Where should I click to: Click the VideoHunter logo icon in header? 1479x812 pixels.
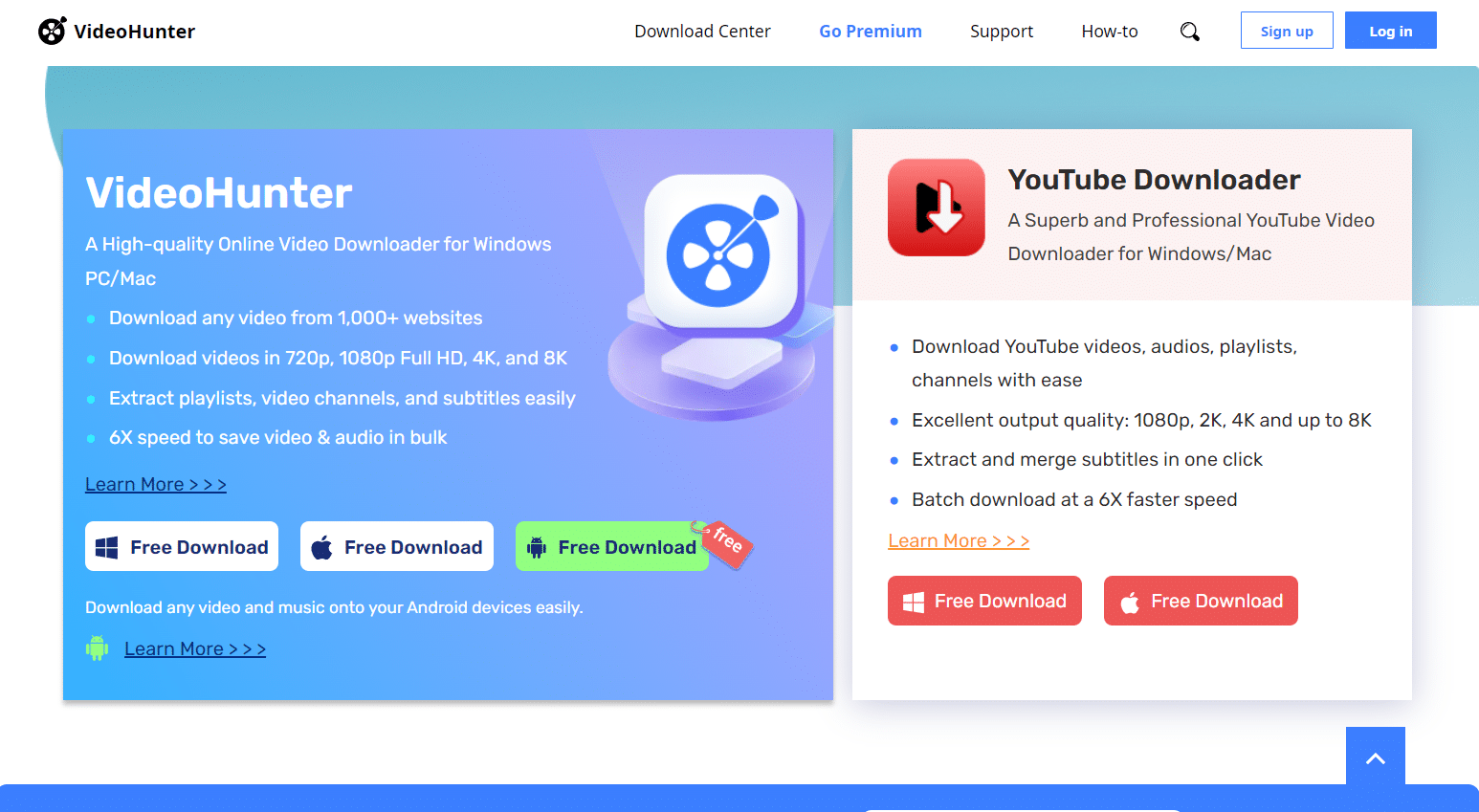(53, 31)
